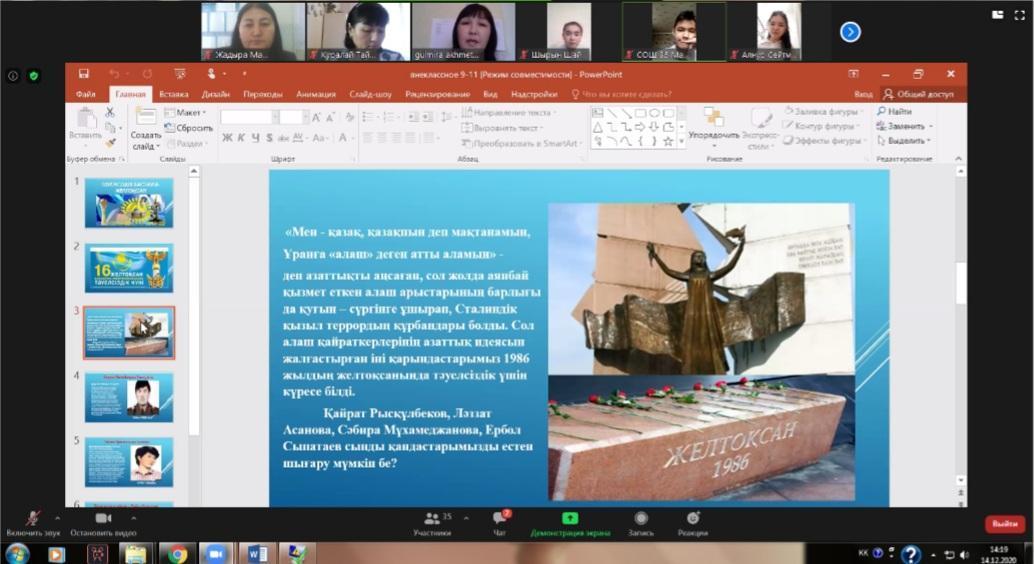Switch to the Слайд-шоу tab
The width and height of the screenshot is (1034, 564).
(x=371, y=94)
